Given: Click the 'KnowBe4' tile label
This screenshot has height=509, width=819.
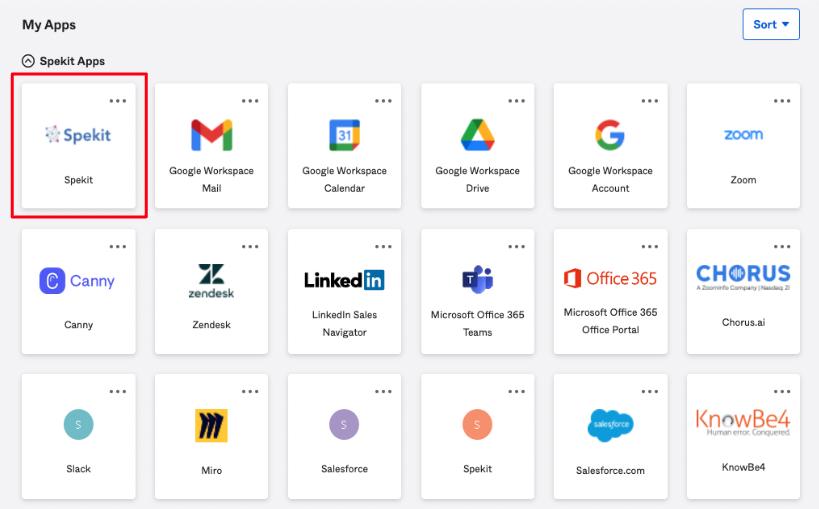Looking at the screenshot, I should (x=743, y=467).
